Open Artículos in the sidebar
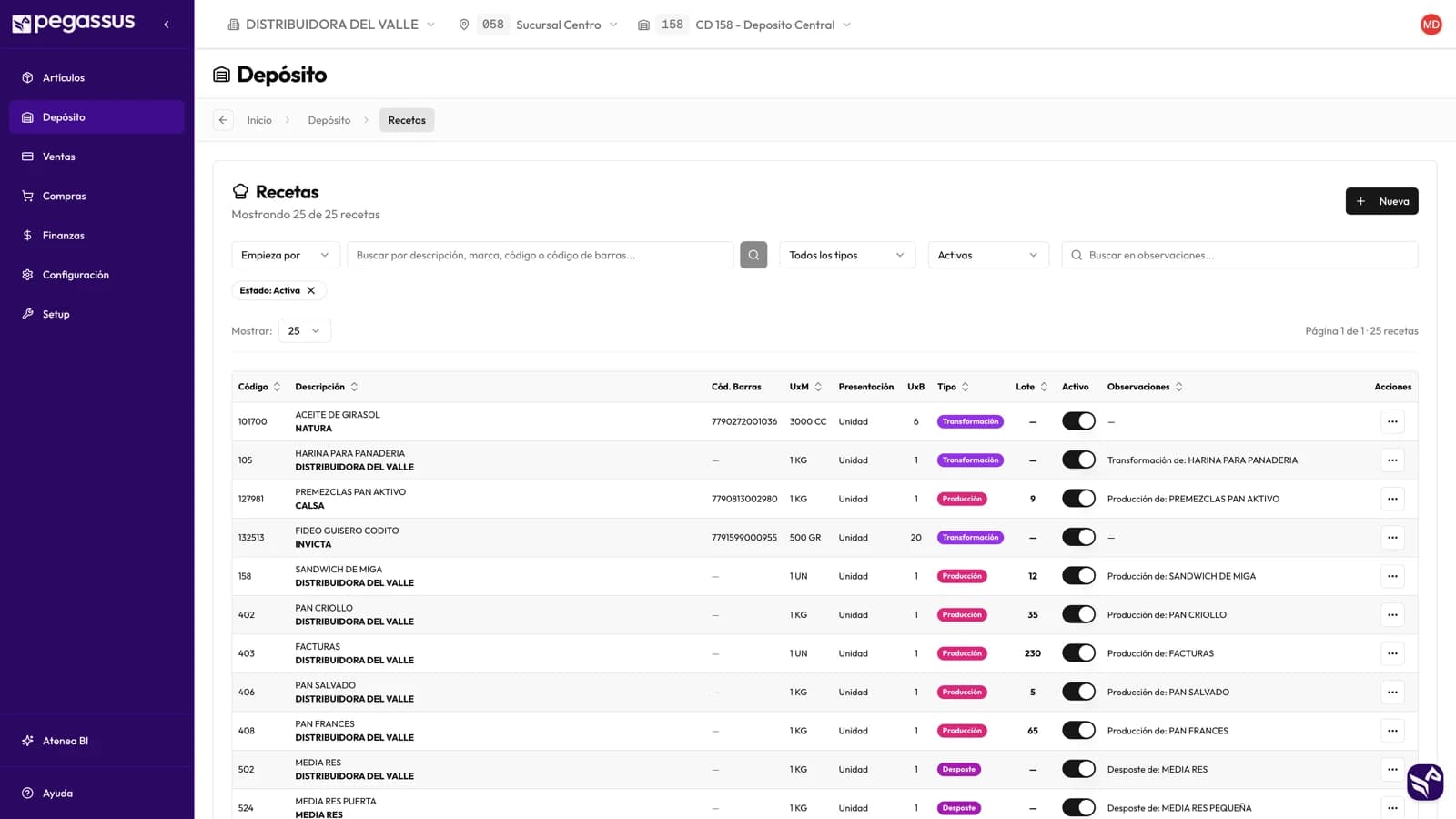Screen dimensions: 1456x819 point(96,78)
